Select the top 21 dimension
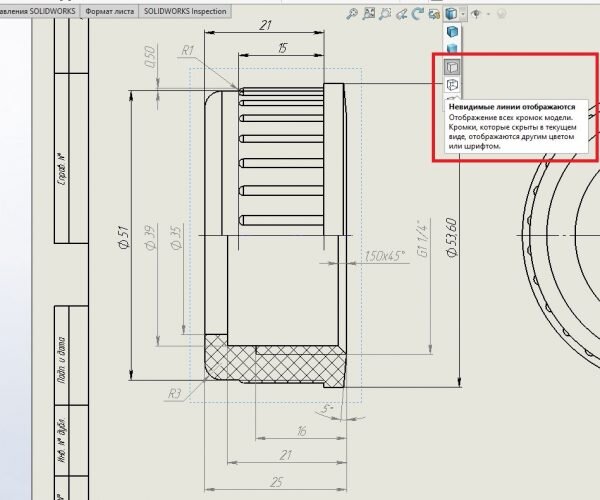This screenshot has width=600, height=500. [265, 25]
